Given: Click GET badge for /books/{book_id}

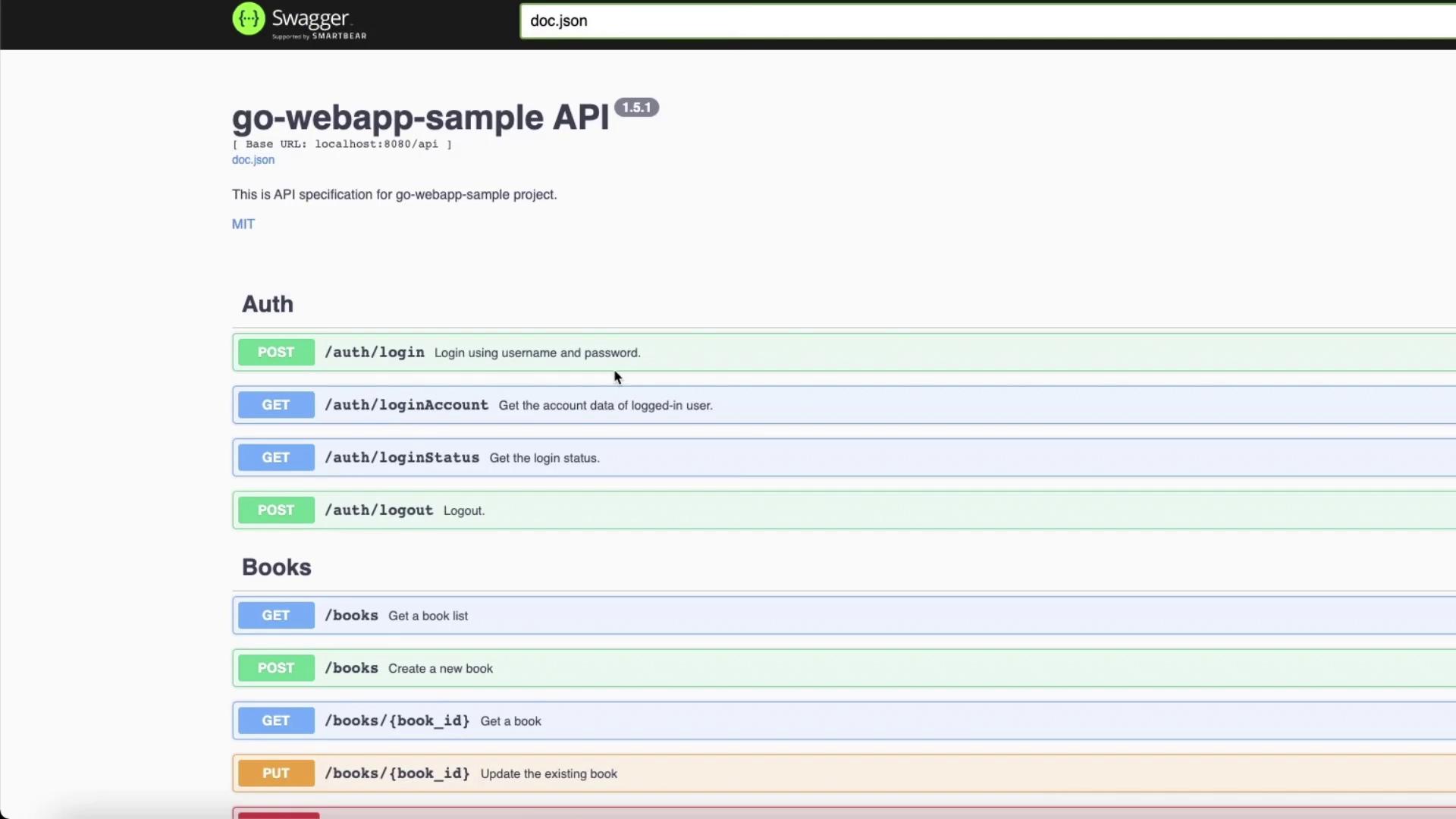Looking at the screenshot, I should coord(276,720).
